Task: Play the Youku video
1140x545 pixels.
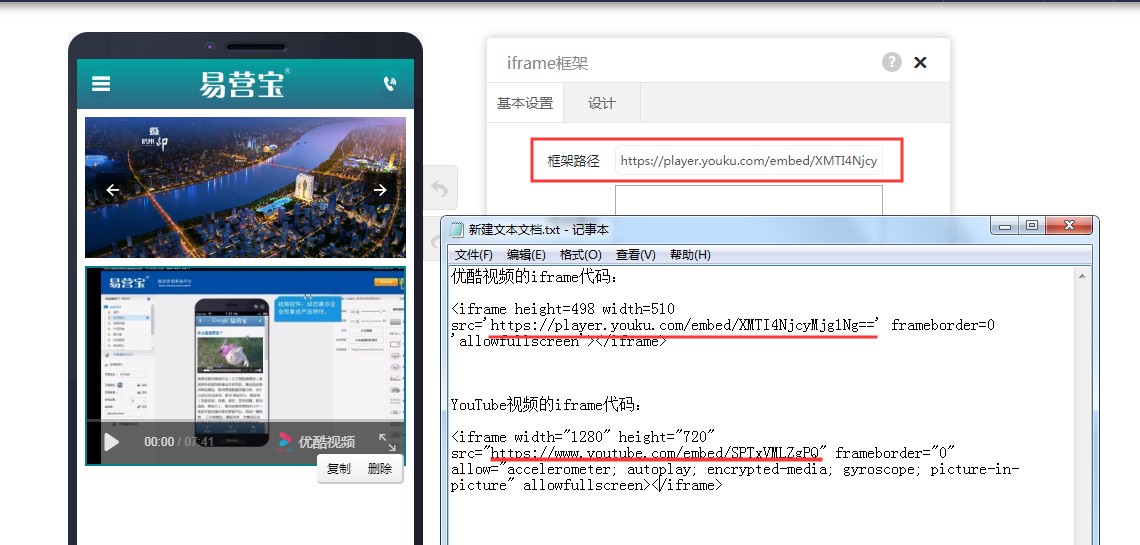Action: coord(111,442)
